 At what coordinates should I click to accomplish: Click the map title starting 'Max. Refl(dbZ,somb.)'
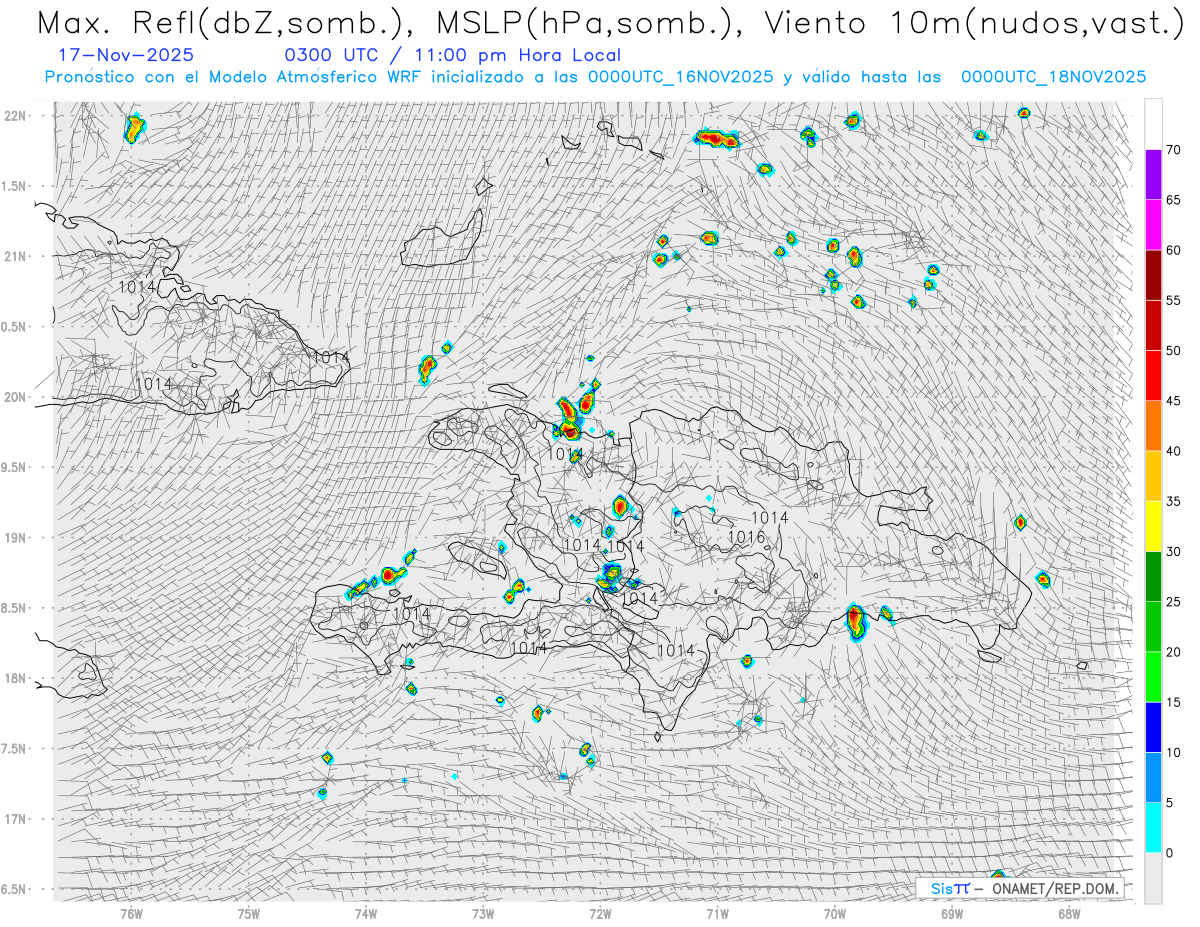click(609, 23)
